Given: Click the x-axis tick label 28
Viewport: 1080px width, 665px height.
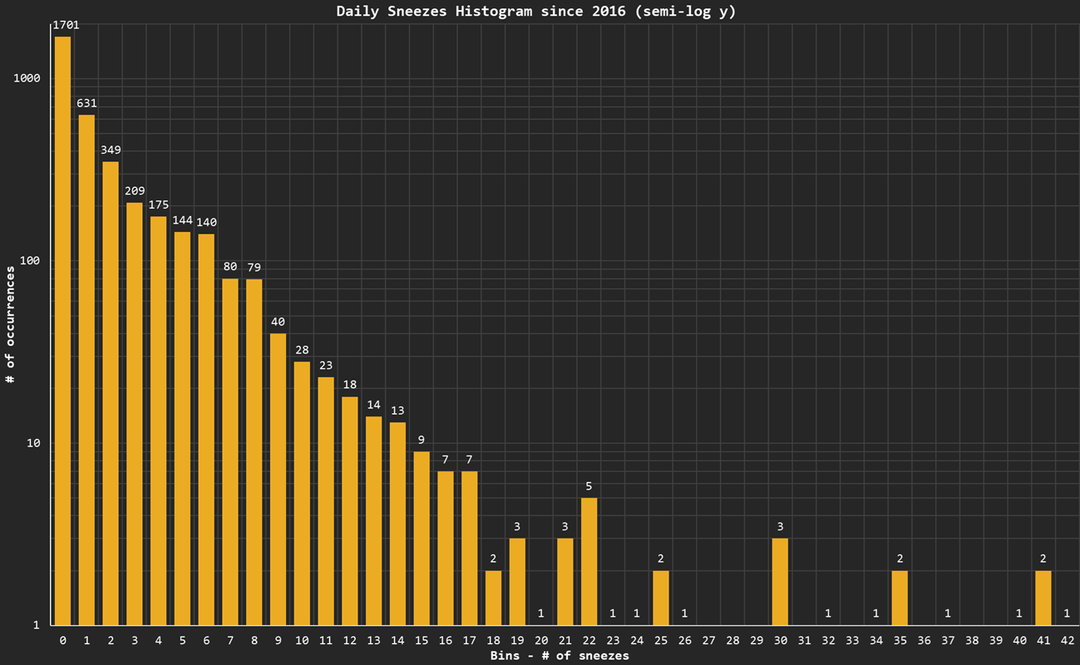Looking at the screenshot, I should tap(732, 640).
